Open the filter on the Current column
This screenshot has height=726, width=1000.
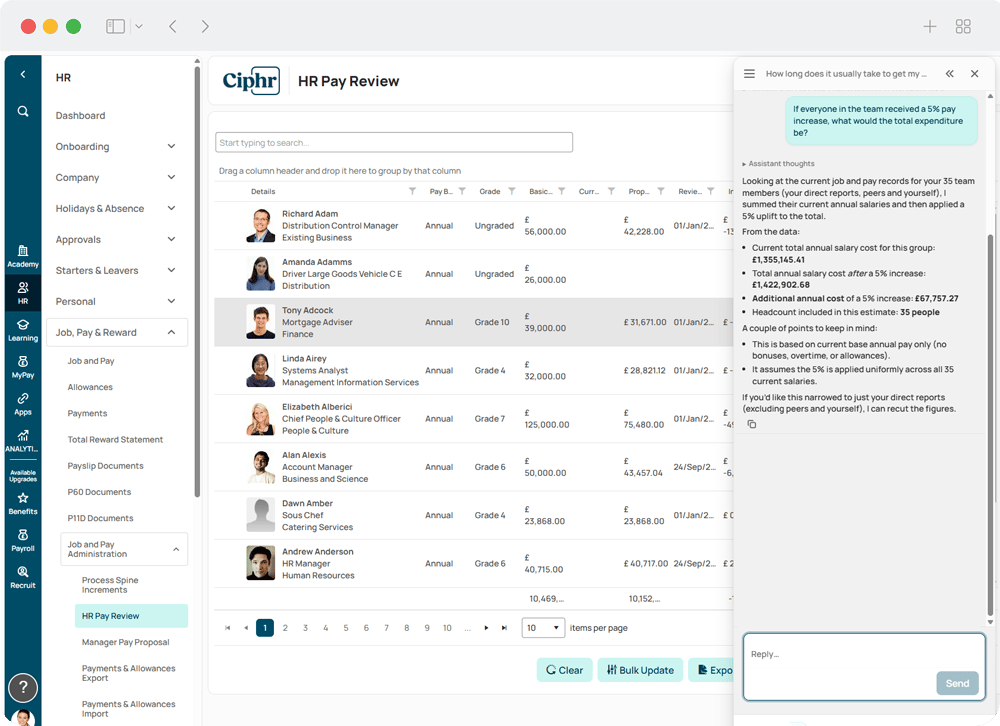click(612, 191)
